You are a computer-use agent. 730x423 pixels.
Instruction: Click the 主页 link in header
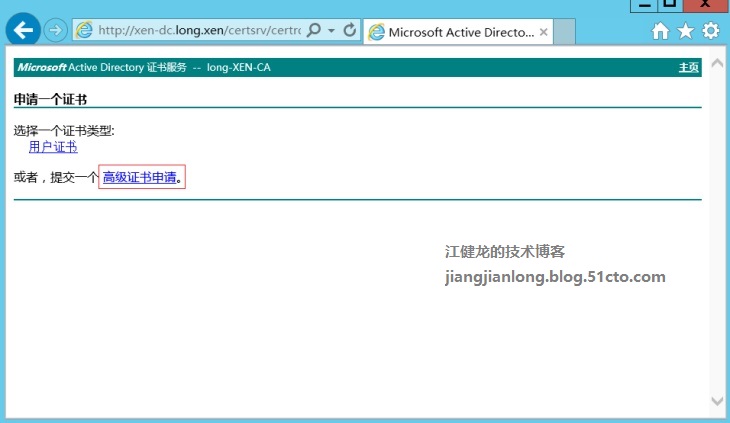click(x=689, y=67)
